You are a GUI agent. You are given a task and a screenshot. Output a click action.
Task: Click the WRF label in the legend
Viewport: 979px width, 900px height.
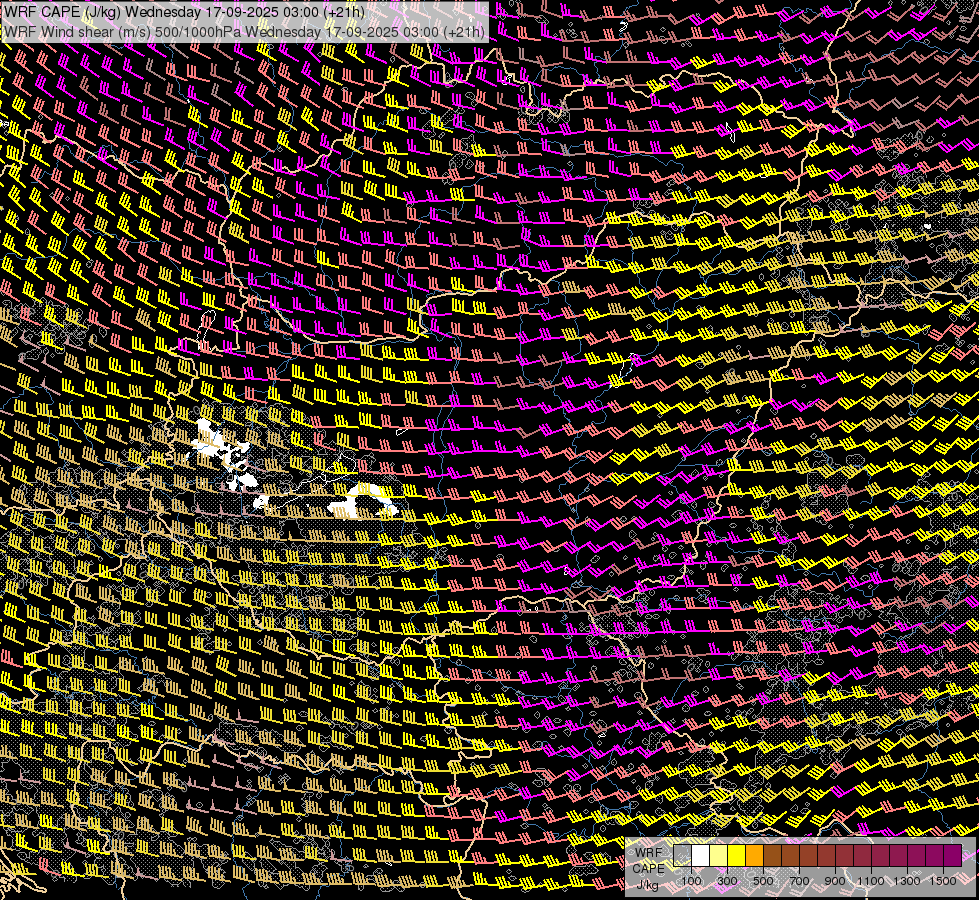[649, 853]
